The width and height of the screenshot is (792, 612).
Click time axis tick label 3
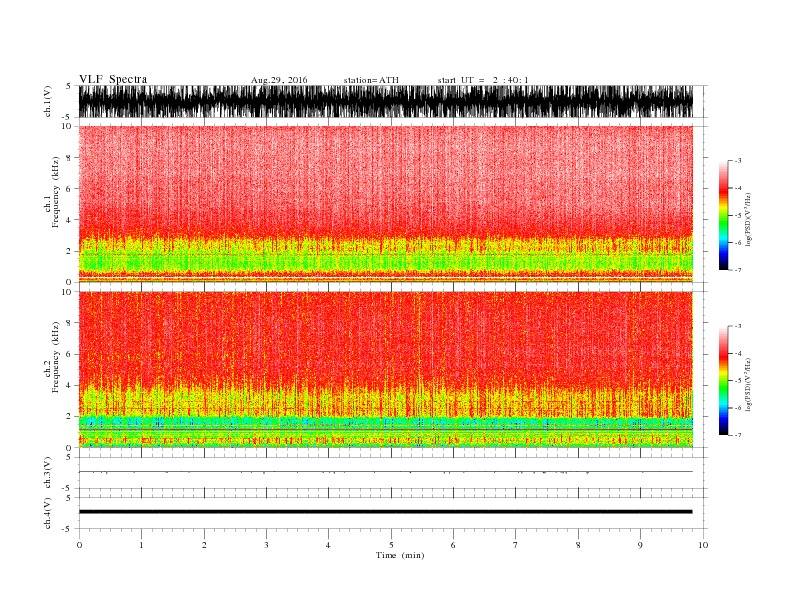(266, 545)
